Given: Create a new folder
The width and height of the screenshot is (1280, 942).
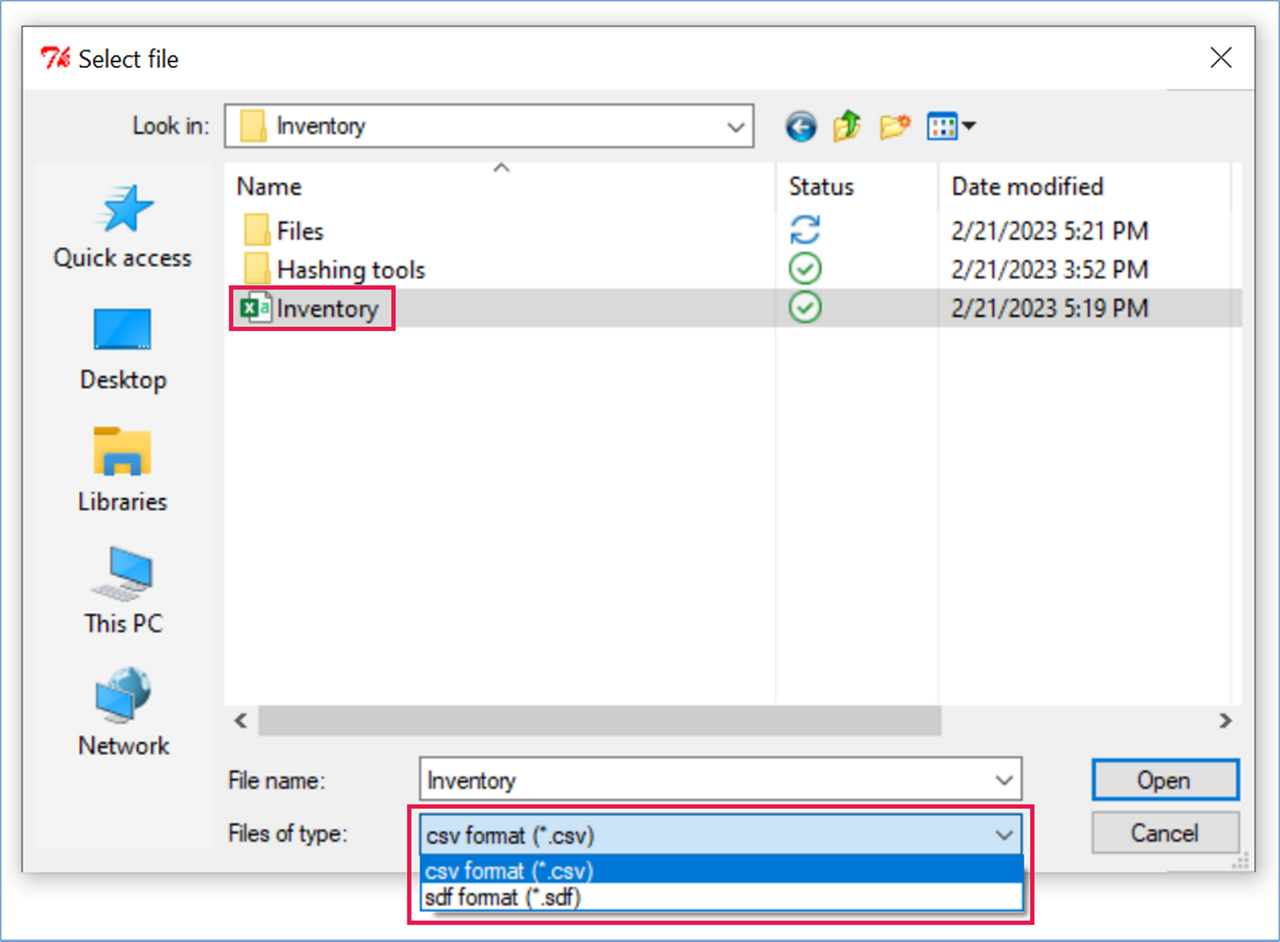Looking at the screenshot, I should tap(894, 127).
